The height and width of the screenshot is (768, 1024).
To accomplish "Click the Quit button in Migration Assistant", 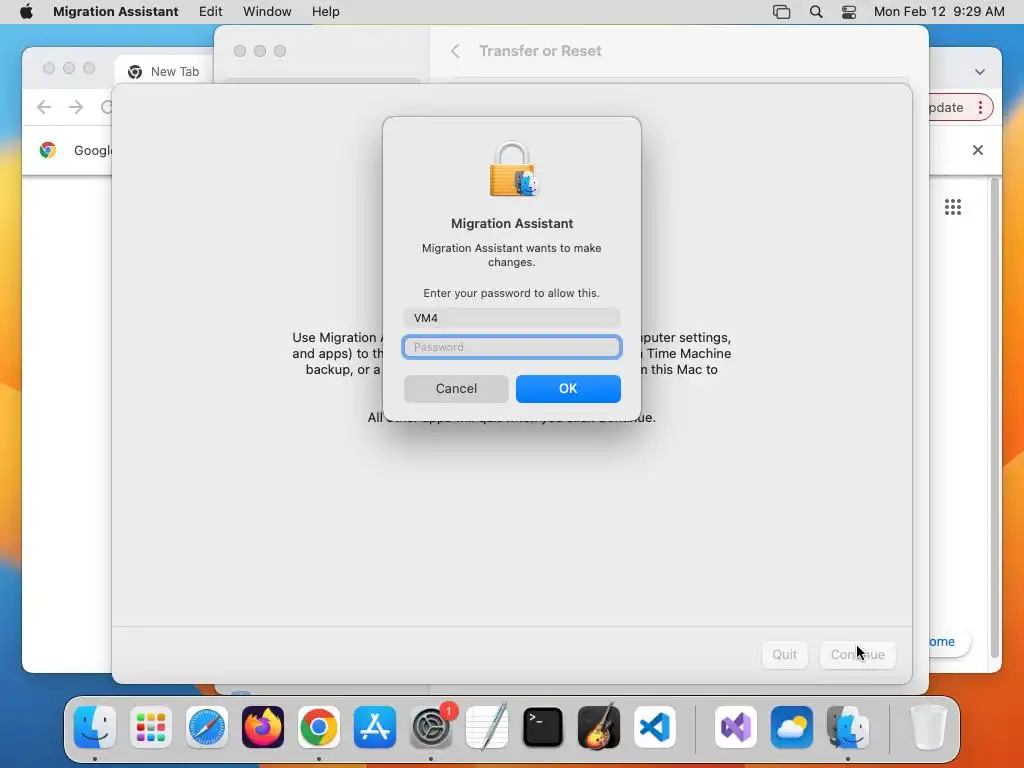I will point(784,654).
